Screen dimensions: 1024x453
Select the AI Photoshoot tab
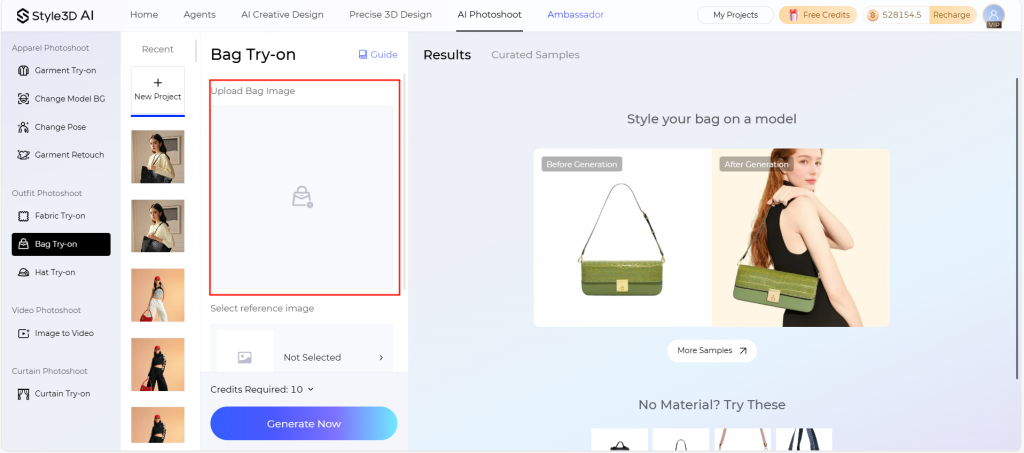point(489,14)
